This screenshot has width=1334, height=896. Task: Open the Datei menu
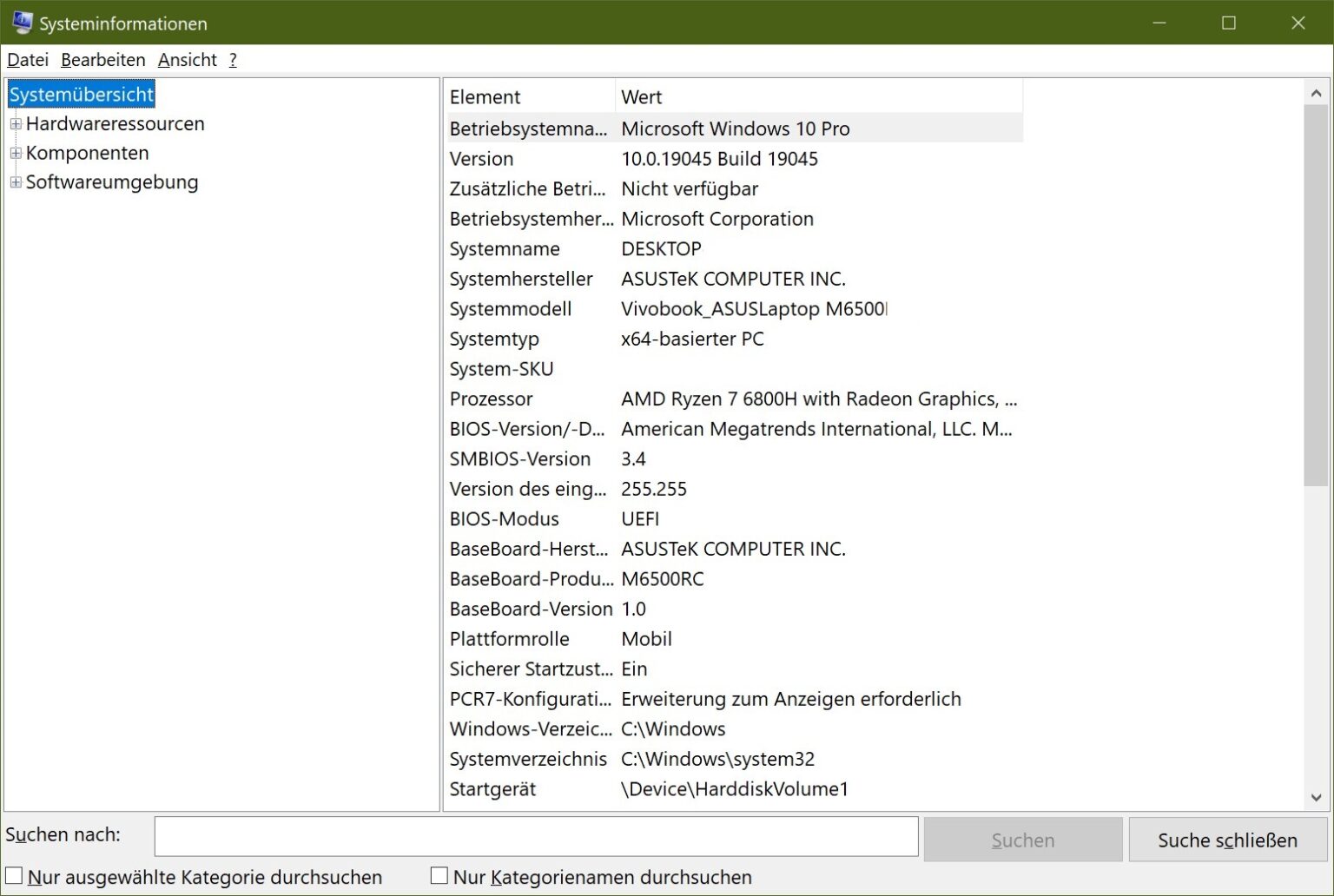coord(27,59)
